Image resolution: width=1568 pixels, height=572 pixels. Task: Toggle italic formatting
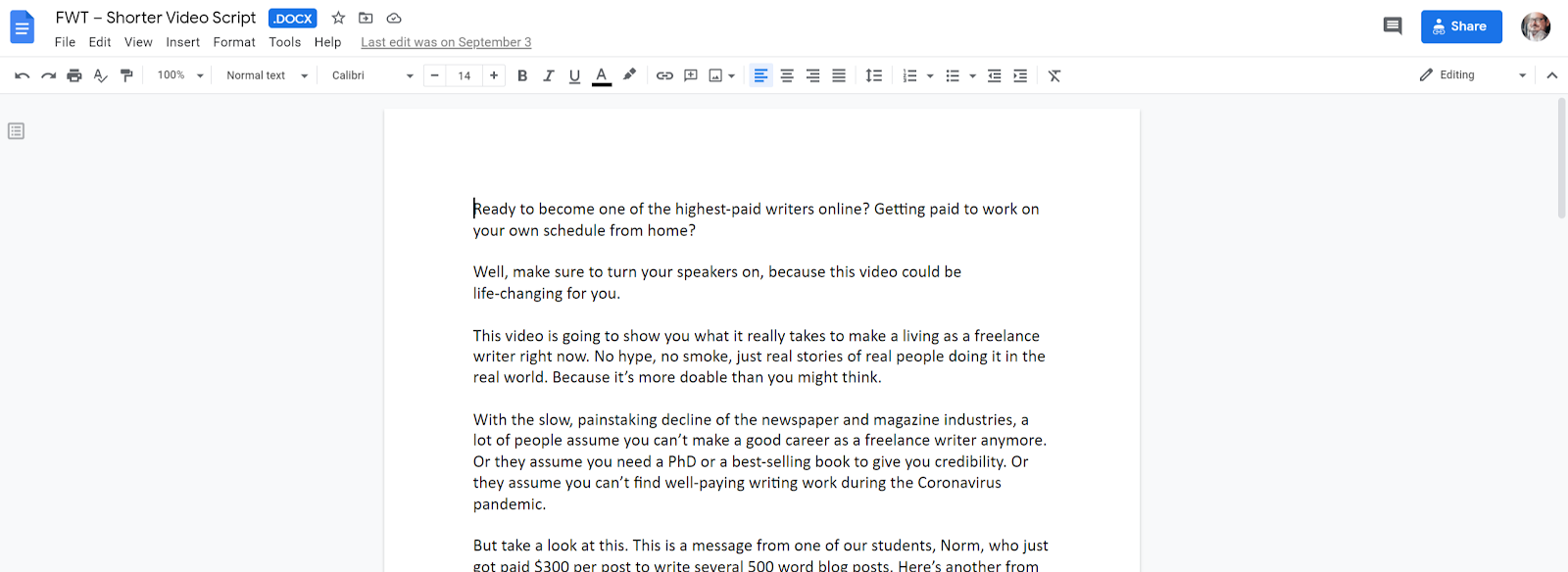(x=549, y=75)
